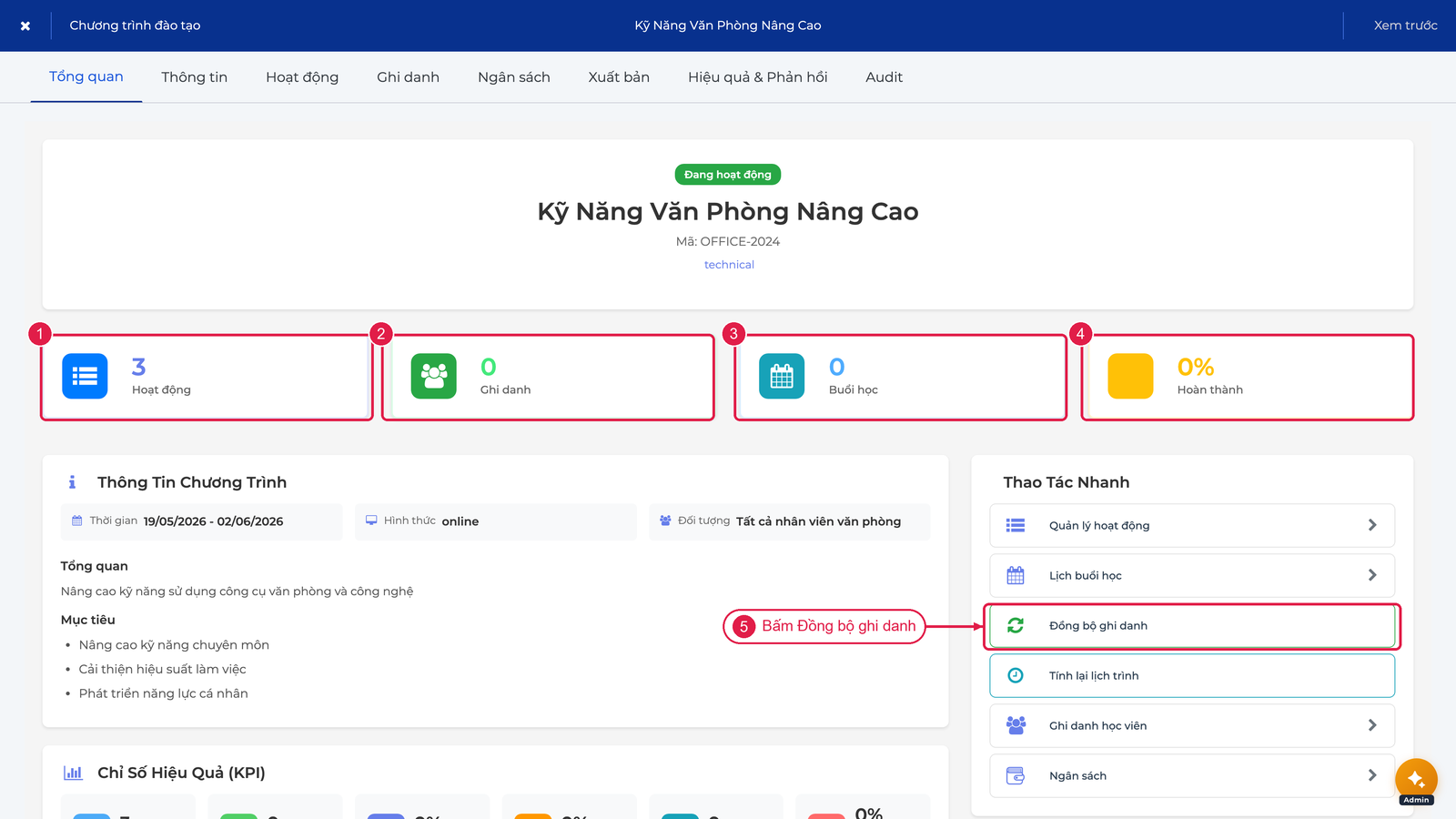Open Lịch buổi học quick action
This screenshot has width=1456, height=819.
coord(1192,575)
